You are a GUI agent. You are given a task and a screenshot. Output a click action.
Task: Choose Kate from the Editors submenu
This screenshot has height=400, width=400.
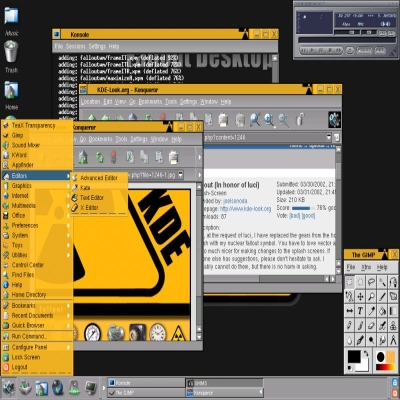(x=85, y=188)
